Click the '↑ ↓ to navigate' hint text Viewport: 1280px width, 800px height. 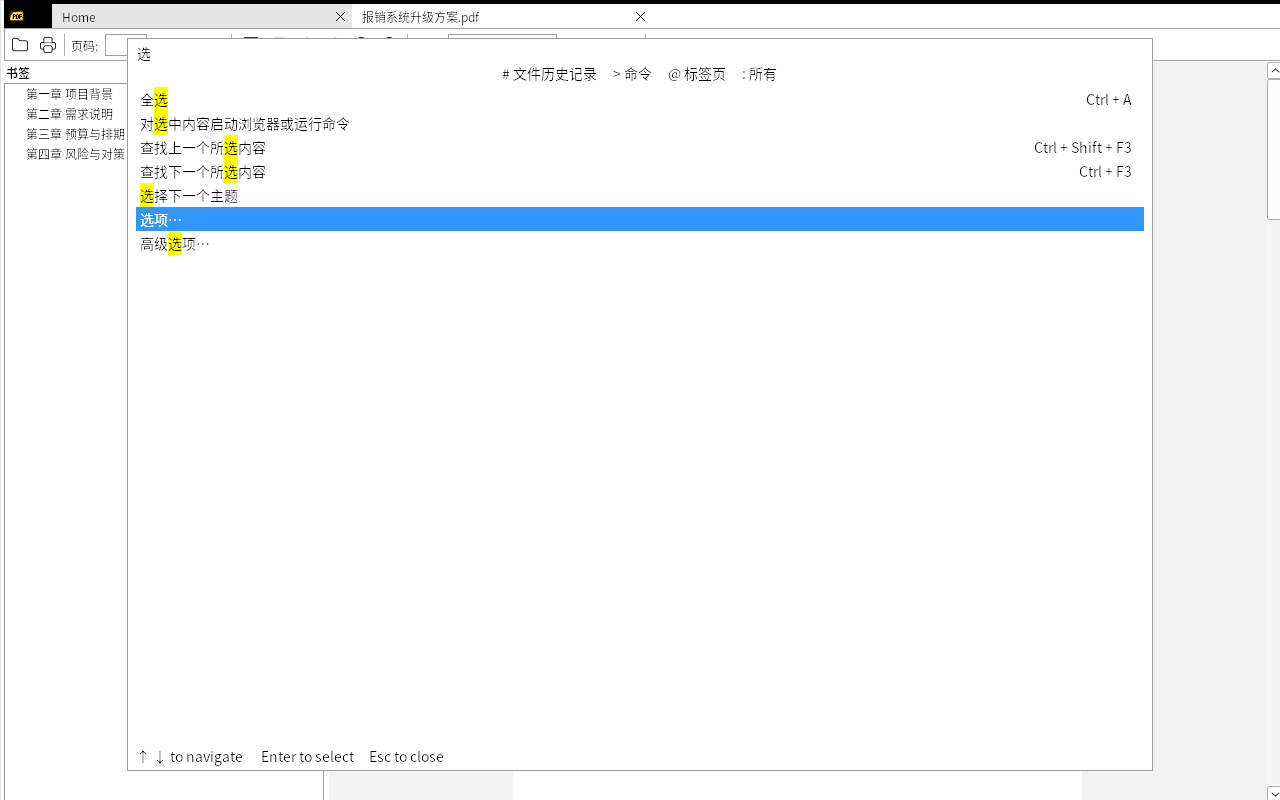point(190,756)
